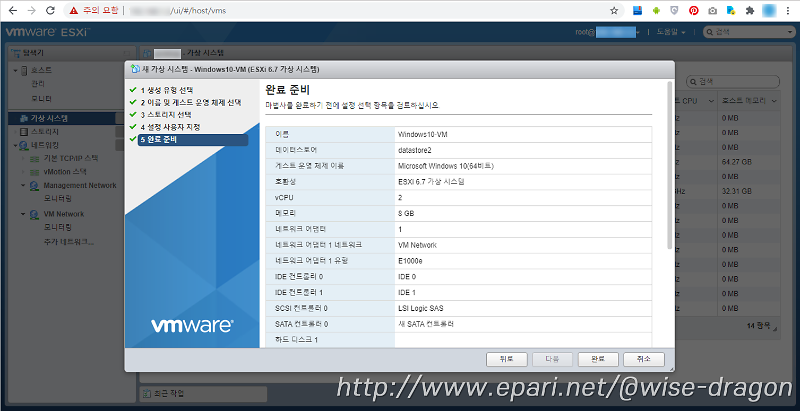The width and height of the screenshot is (800, 411).
Task: Click 64.27 GB memory cell
Action: click(736, 162)
